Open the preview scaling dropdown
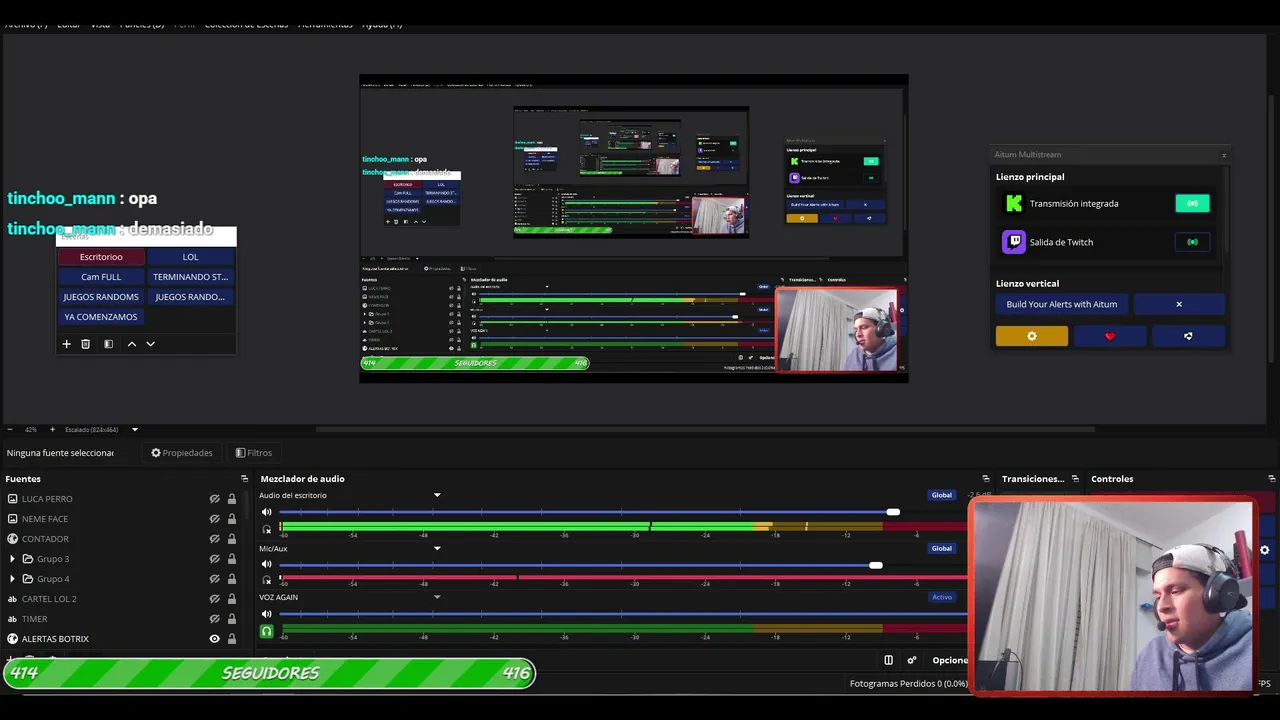 135,430
